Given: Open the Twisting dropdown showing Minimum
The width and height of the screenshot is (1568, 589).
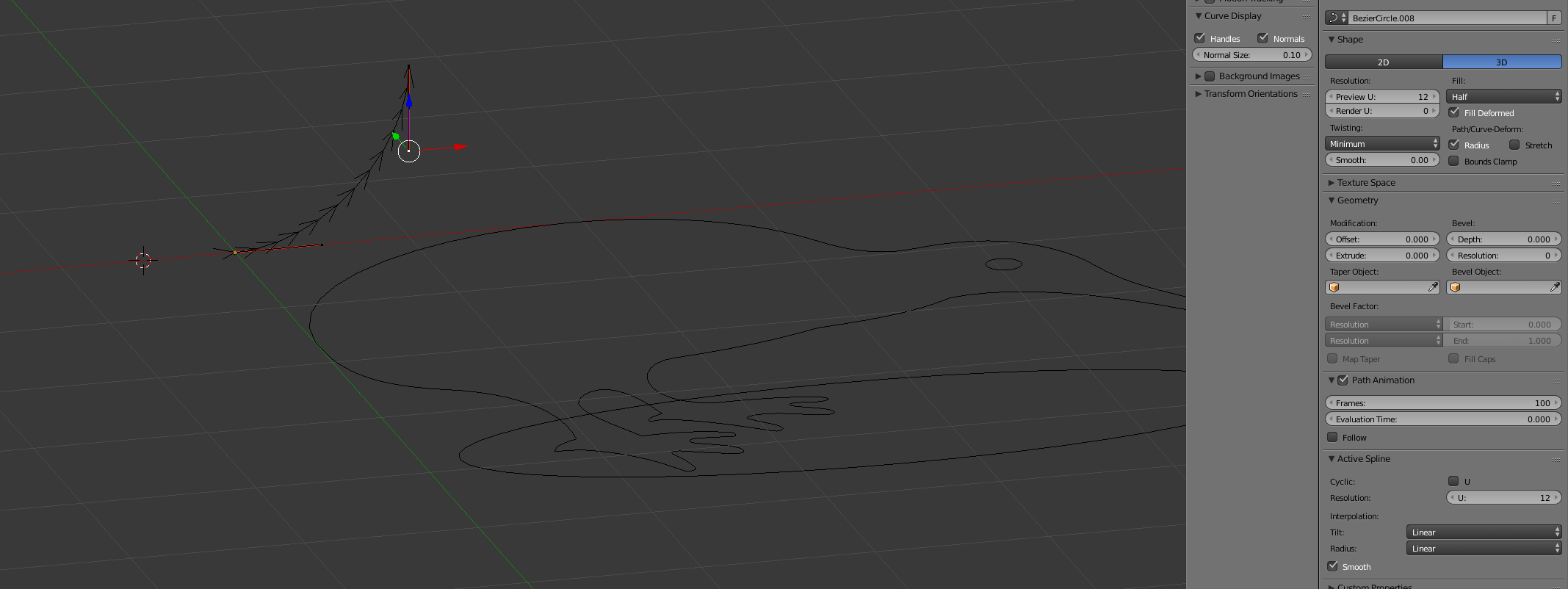Looking at the screenshot, I should (x=1382, y=144).
